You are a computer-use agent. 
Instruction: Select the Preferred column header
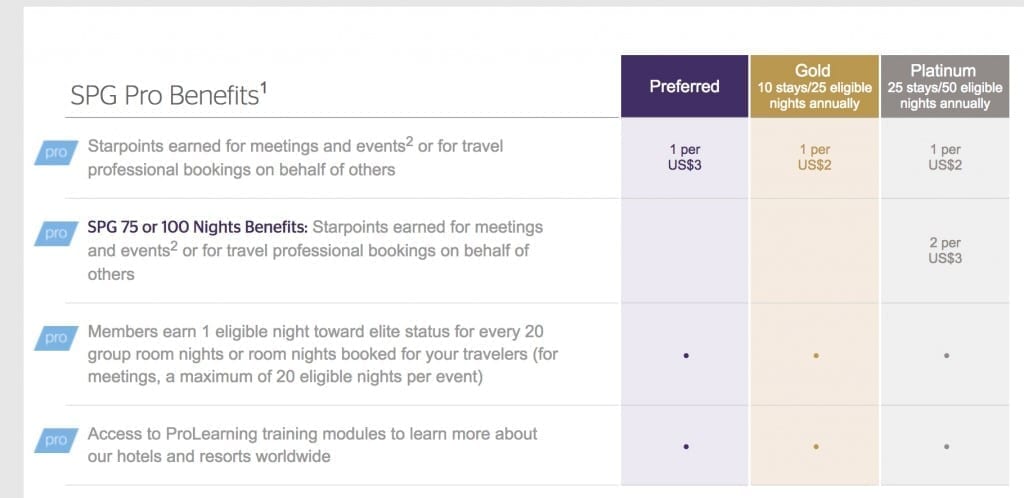(x=684, y=86)
